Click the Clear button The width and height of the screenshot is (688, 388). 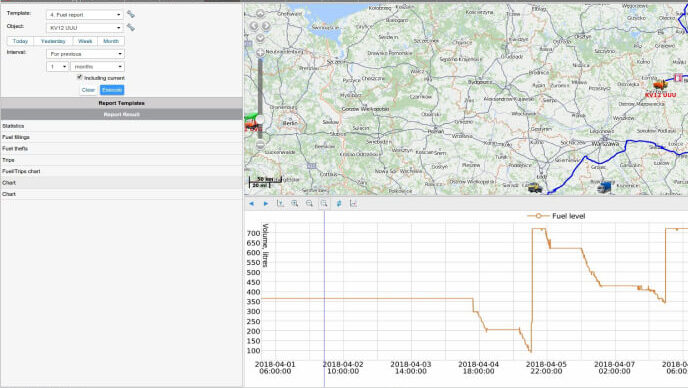point(88,90)
